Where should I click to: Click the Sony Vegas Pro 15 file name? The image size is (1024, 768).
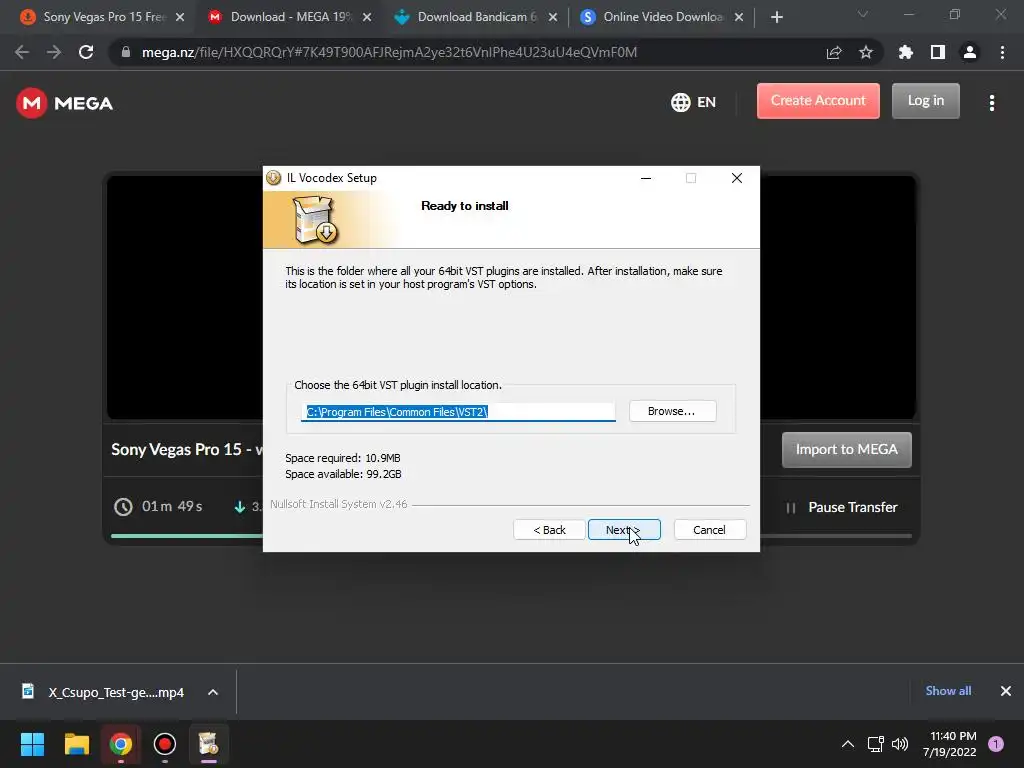click(x=187, y=449)
